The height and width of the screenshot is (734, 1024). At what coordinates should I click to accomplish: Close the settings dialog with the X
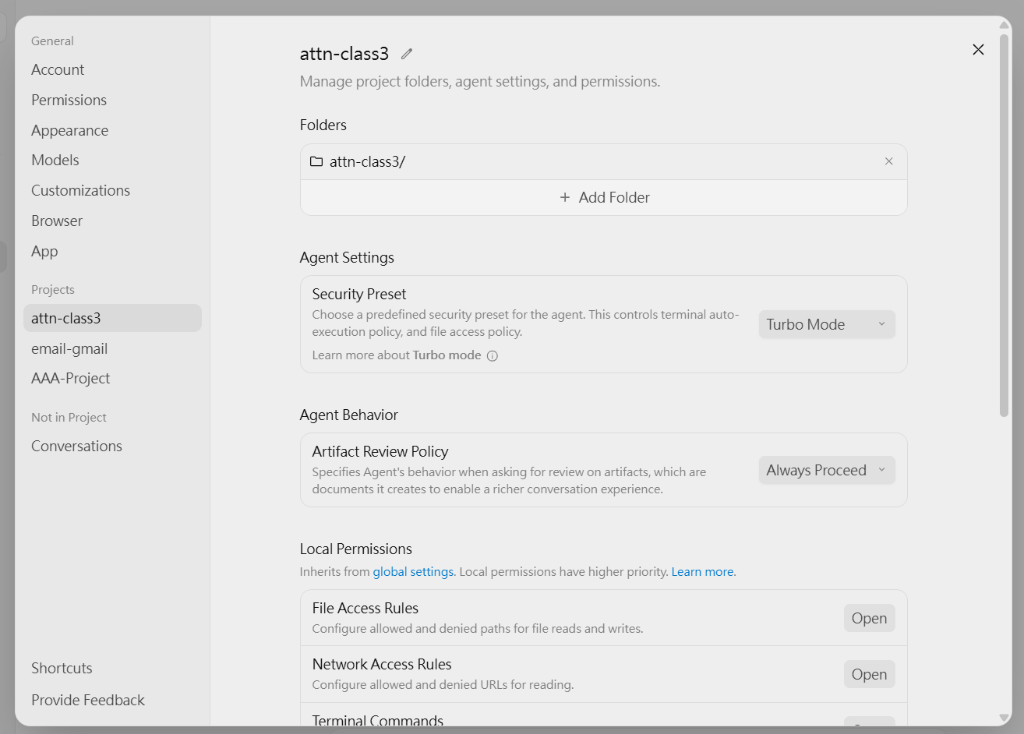pos(978,50)
